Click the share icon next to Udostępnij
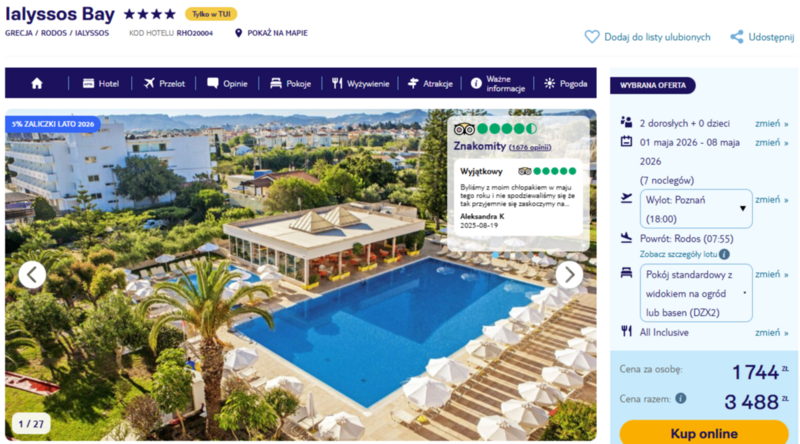 click(x=736, y=37)
